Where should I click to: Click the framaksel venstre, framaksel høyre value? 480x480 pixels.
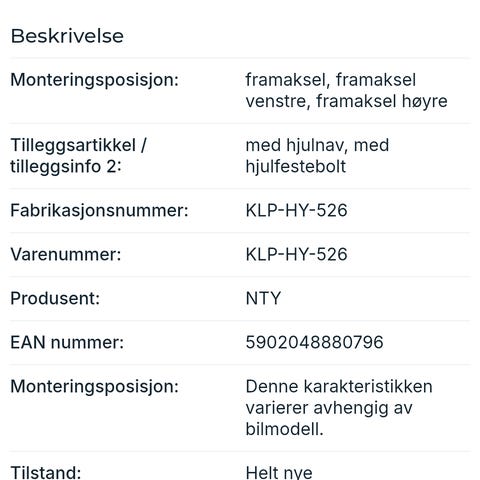pos(346,90)
